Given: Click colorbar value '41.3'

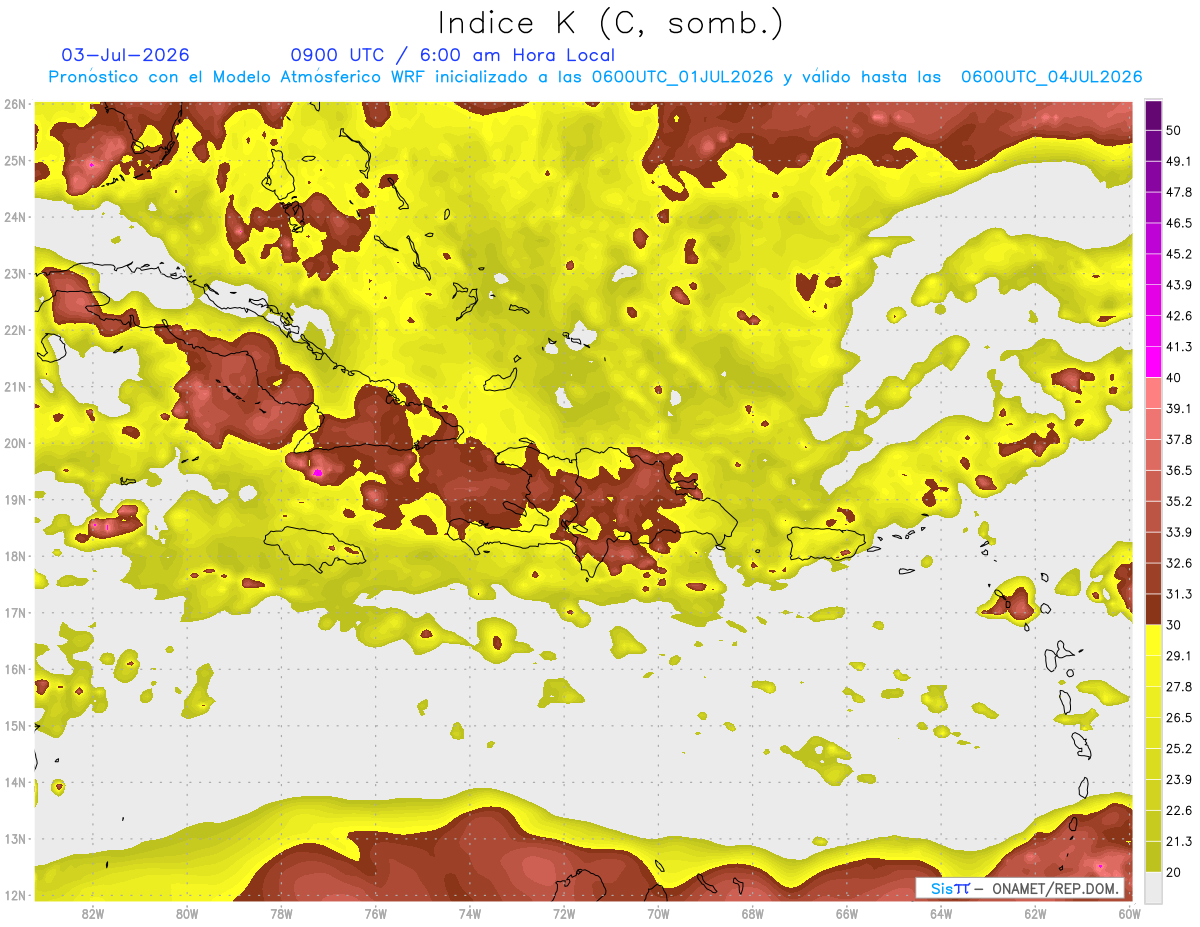Looking at the screenshot, I should pyautogui.click(x=1178, y=347).
